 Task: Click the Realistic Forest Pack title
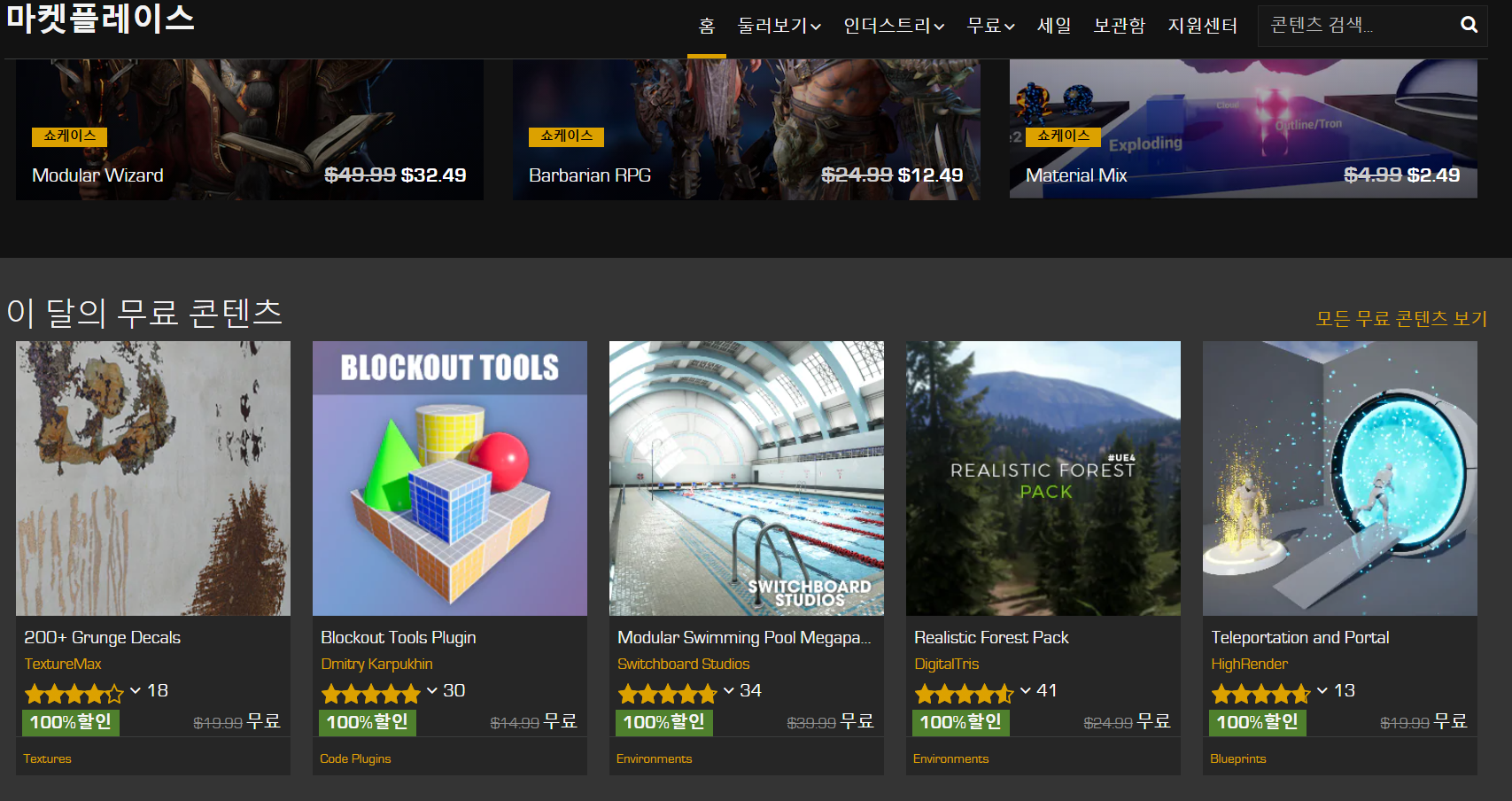[x=991, y=637]
